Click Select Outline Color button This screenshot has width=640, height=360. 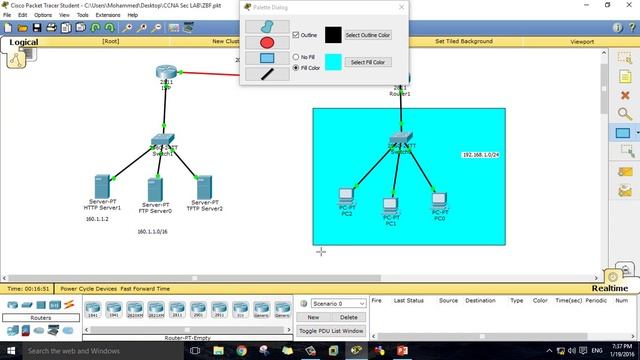(368, 35)
